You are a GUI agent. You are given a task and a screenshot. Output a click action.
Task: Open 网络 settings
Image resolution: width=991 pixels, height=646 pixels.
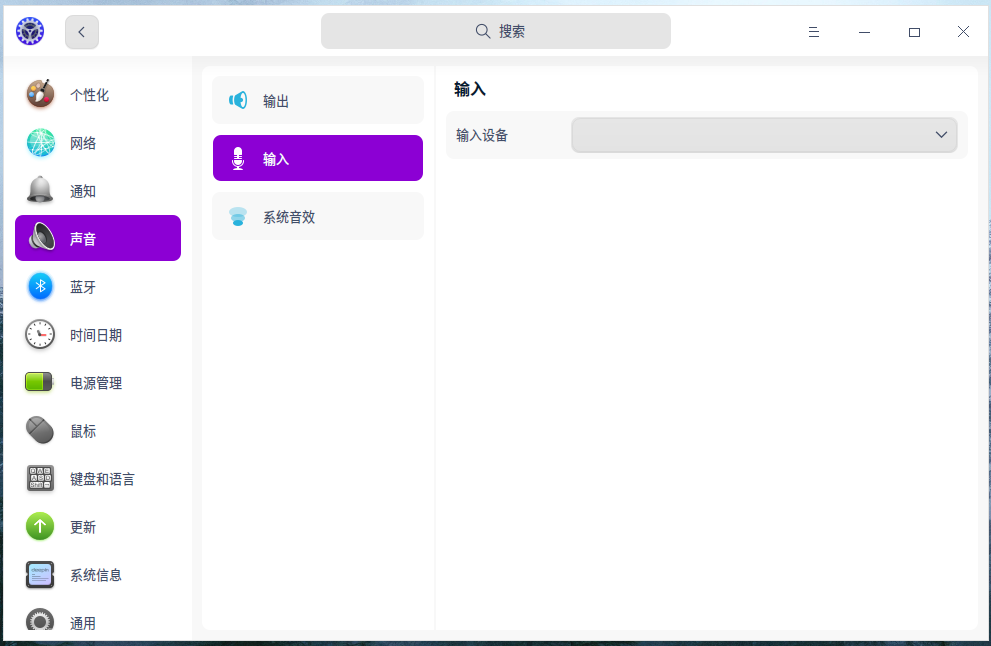[x=98, y=142]
